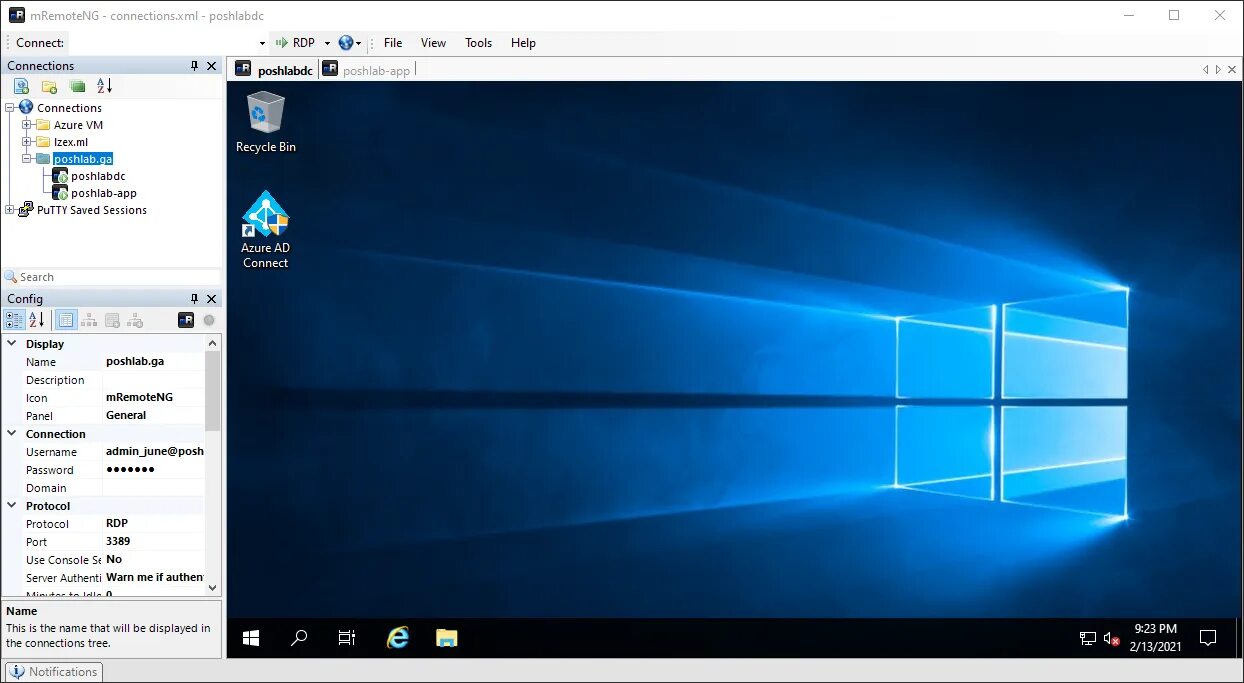Viewport: 1244px width, 683px height.
Task: Click the muted volume icon in remote tray
Action: (1111, 638)
